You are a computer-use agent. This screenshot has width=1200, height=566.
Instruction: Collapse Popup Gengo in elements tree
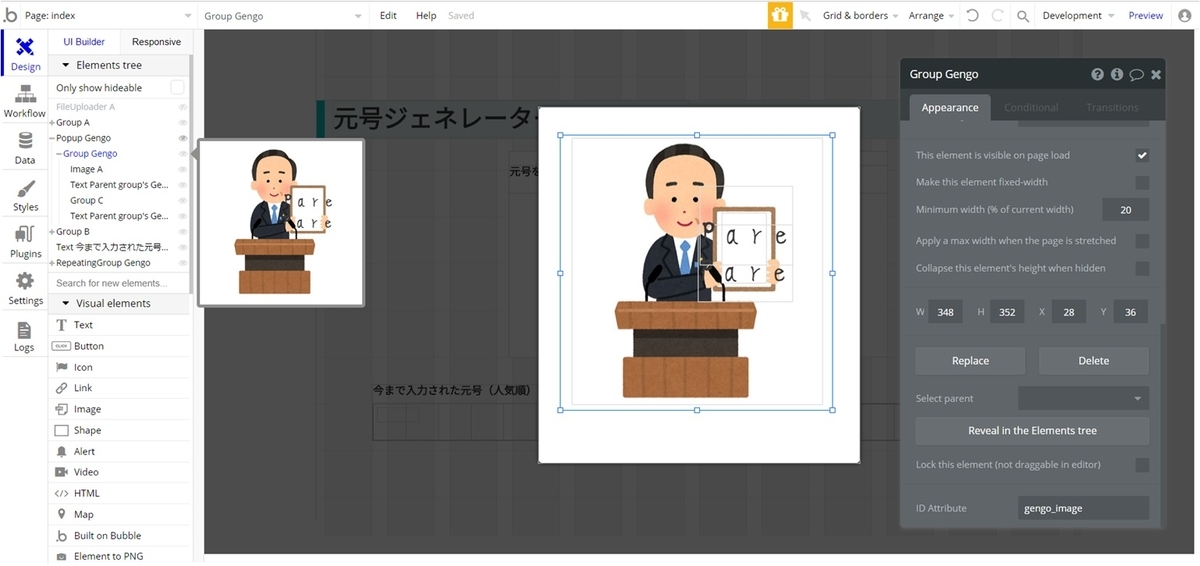click(x=52, y=138)
